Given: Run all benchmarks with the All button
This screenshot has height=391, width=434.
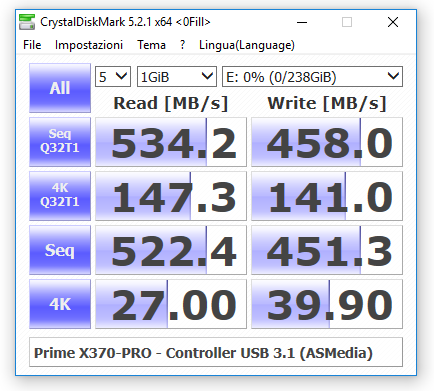Looking at the screenshot, I should (60, 88).
